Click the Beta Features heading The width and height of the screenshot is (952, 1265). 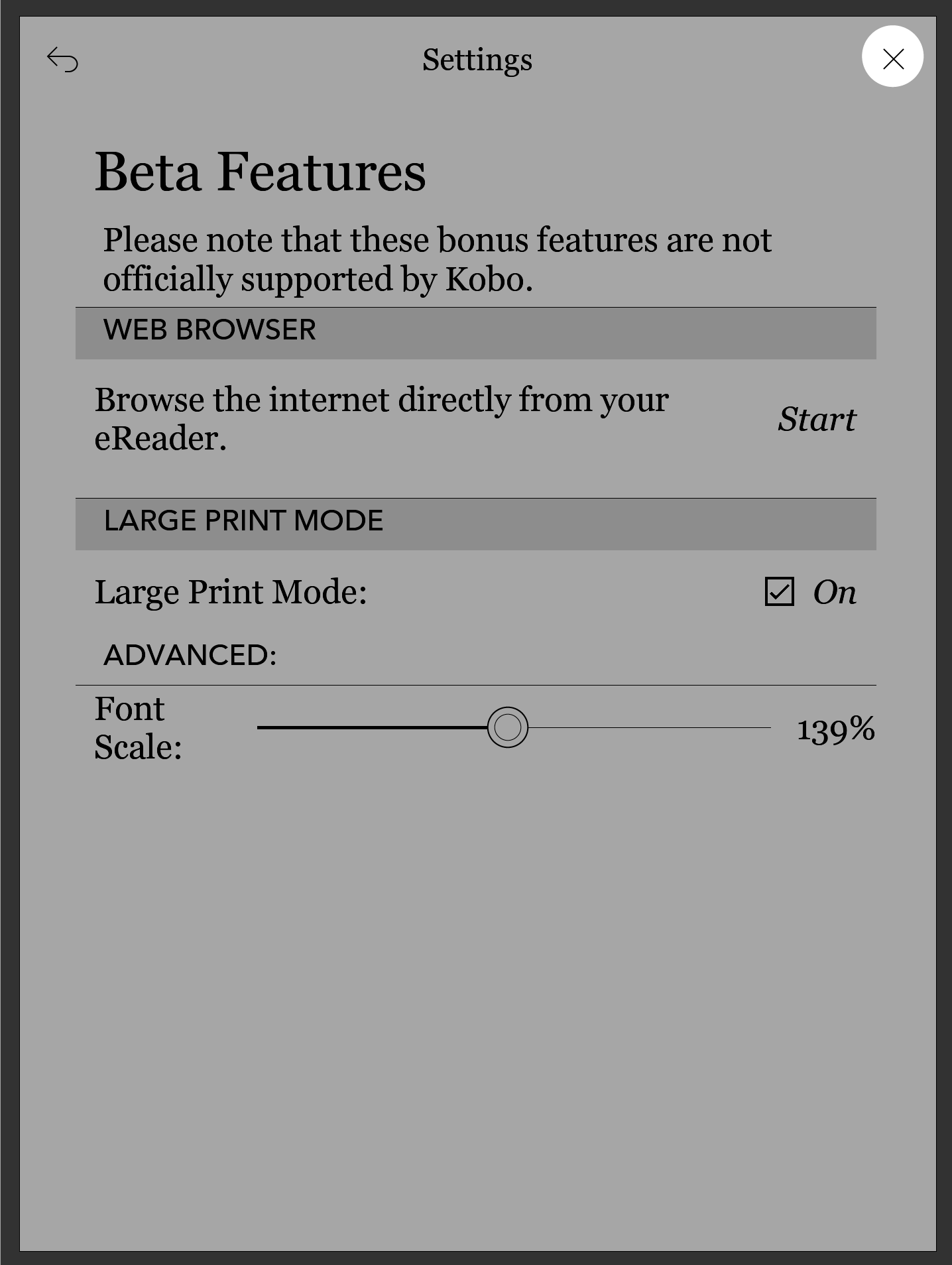[x=260, y=172]
